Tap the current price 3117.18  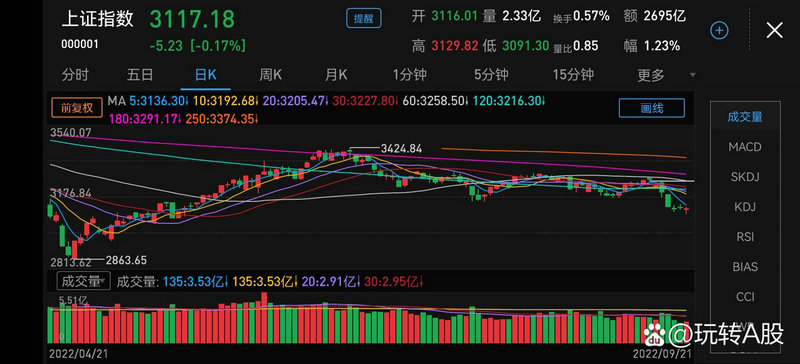click(192, 19)
